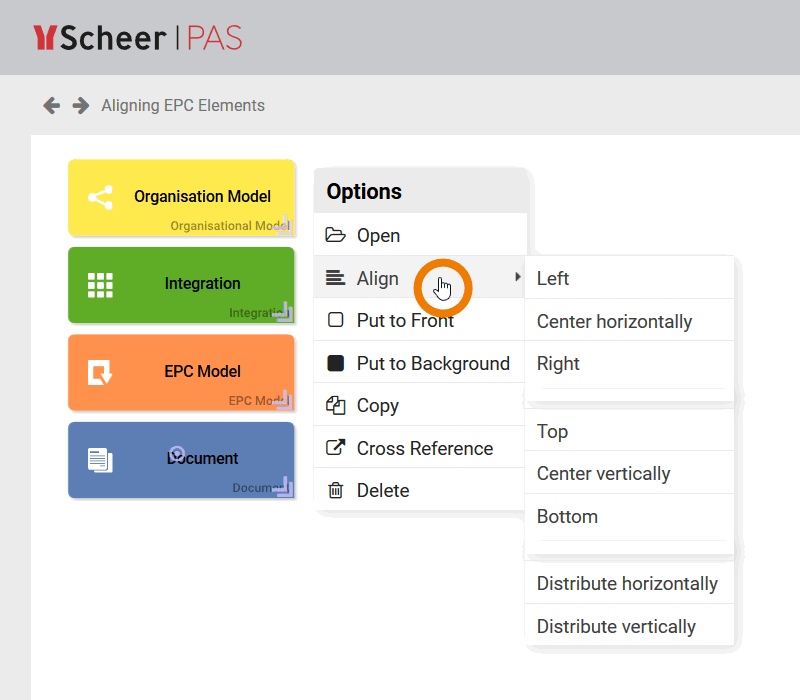Expand the Align submenu arrow
The image size is (800, 700).
(518, 277)
